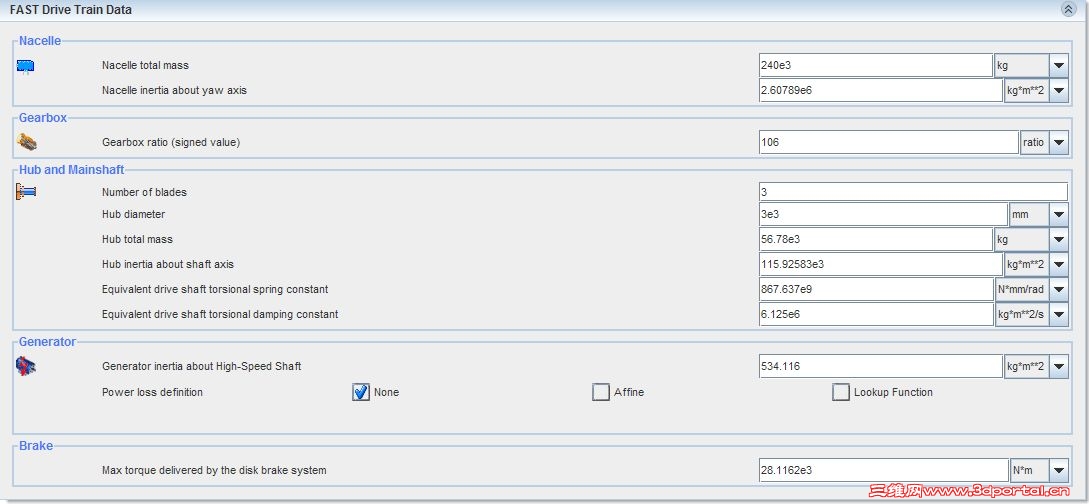The image size is (1089, 504).
Task: Open torsional spring constant unit dropdown
Action: [1058, 289]
